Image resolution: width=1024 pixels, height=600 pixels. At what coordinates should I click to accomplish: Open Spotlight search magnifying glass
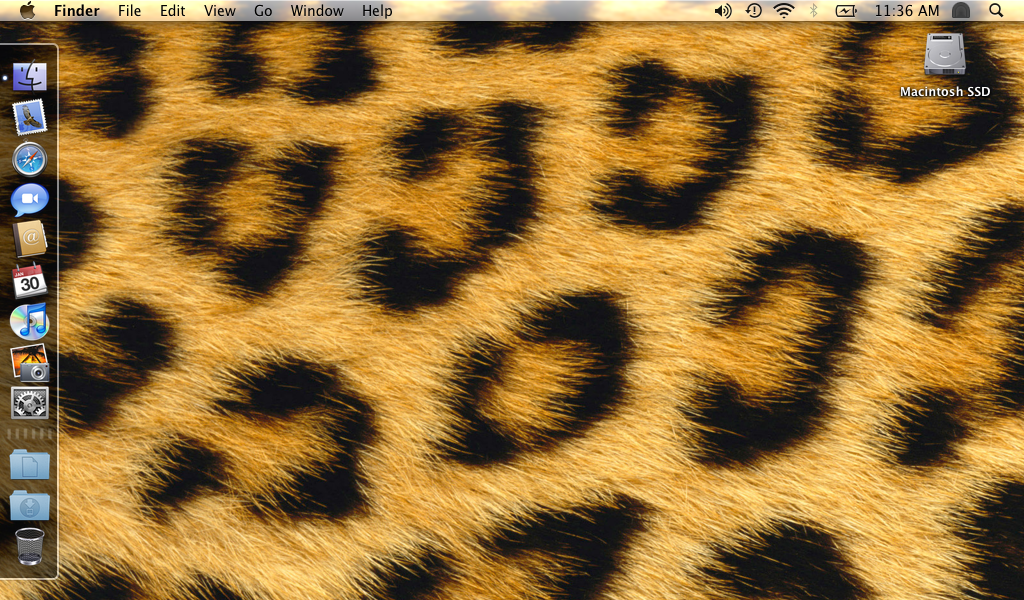[x=996, y=10]
